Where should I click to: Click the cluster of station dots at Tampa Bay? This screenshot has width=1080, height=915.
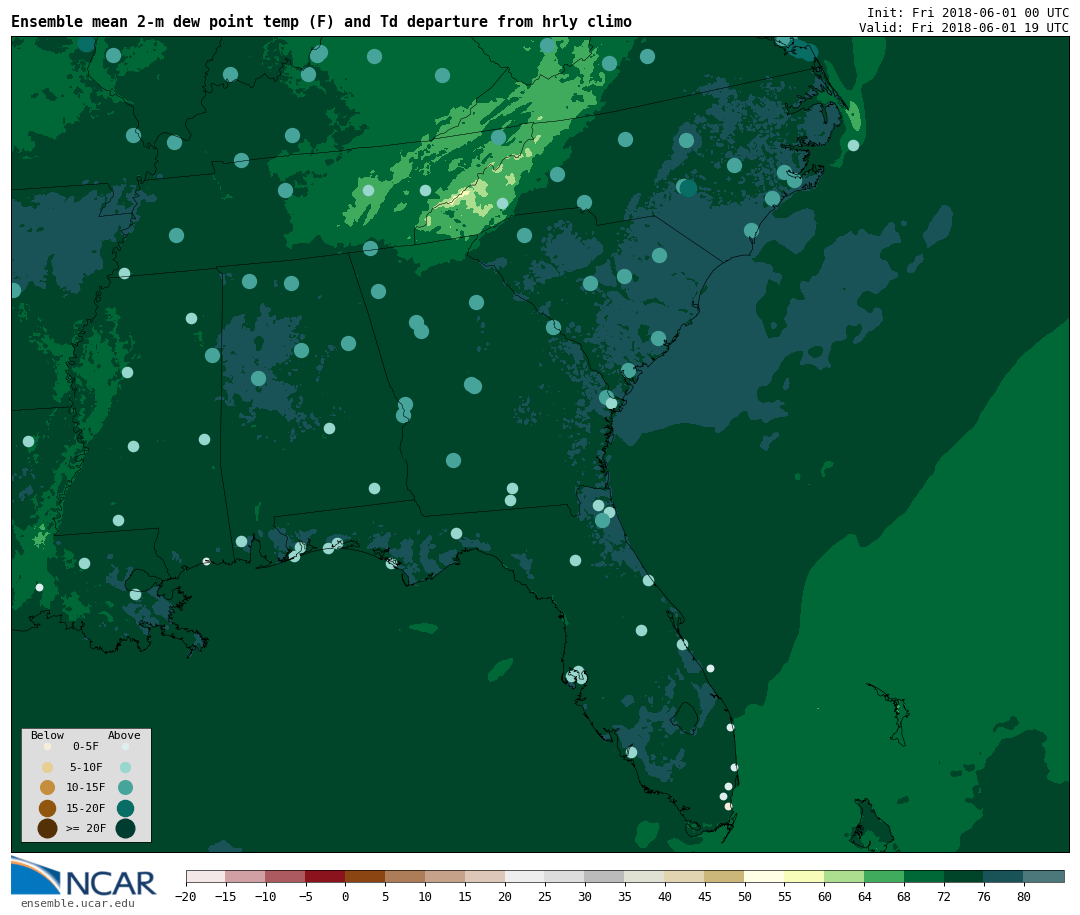coord(576,676)
